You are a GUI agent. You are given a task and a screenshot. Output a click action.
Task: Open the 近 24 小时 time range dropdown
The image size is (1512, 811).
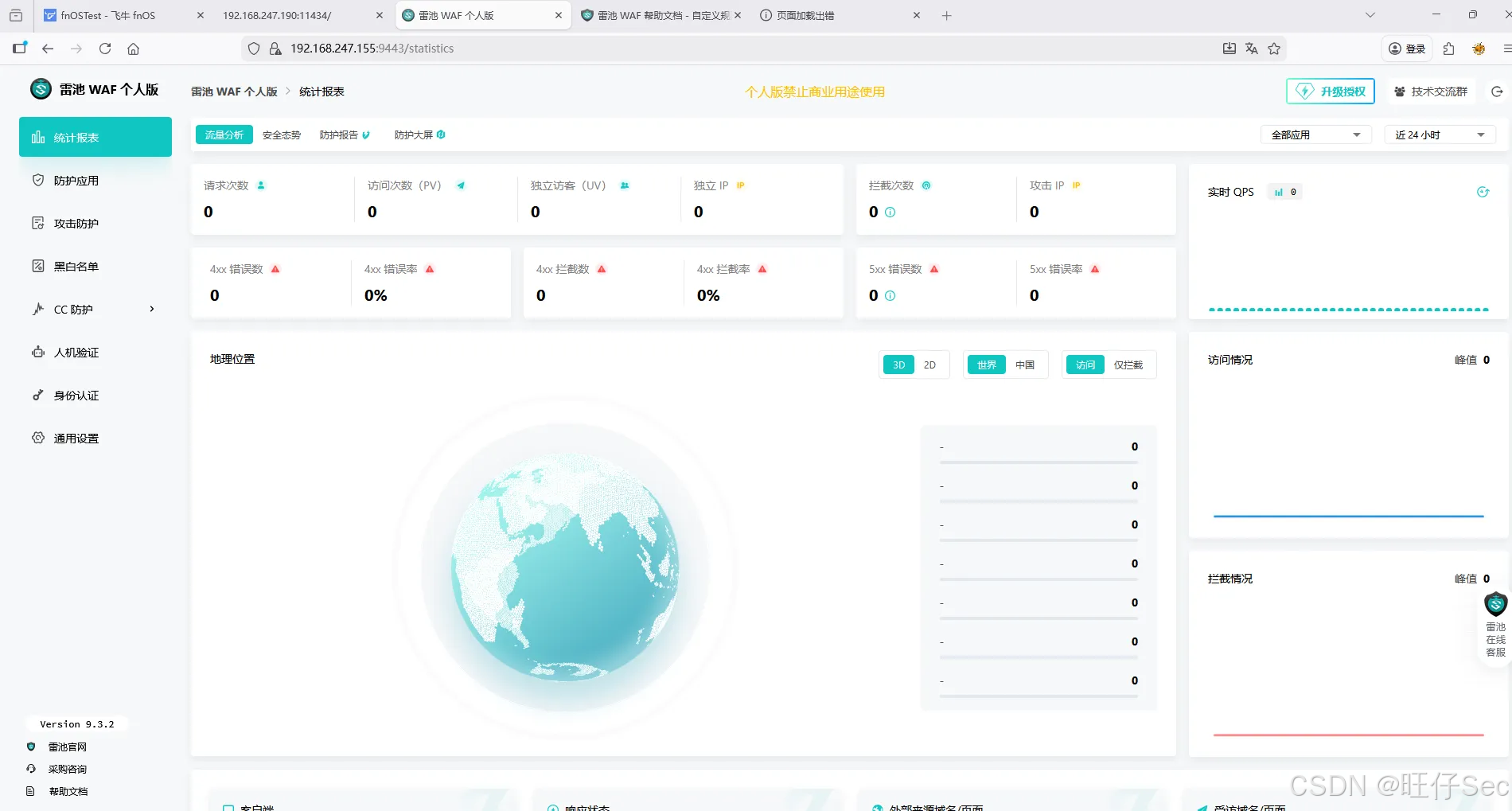point(1440,135)
